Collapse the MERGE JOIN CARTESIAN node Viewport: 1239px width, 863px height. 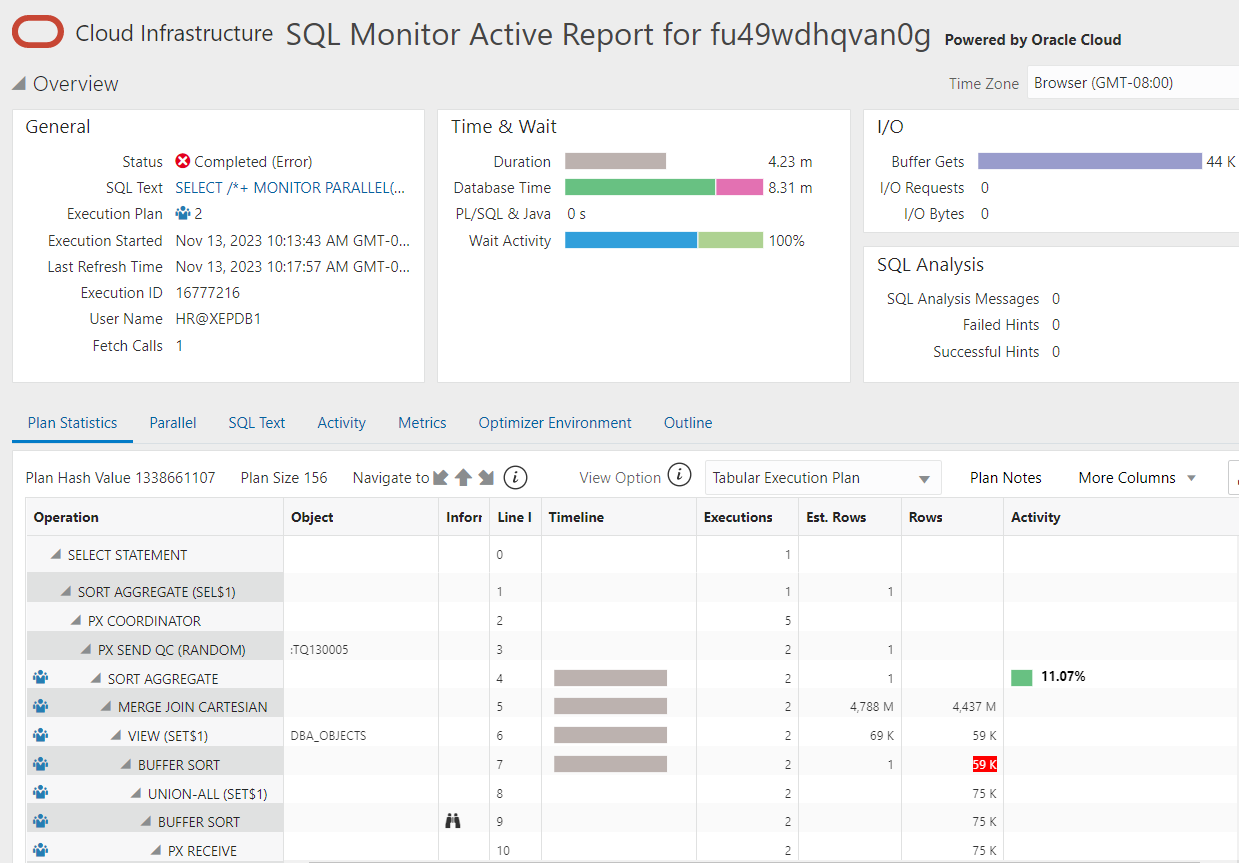[x=106, y=707]
